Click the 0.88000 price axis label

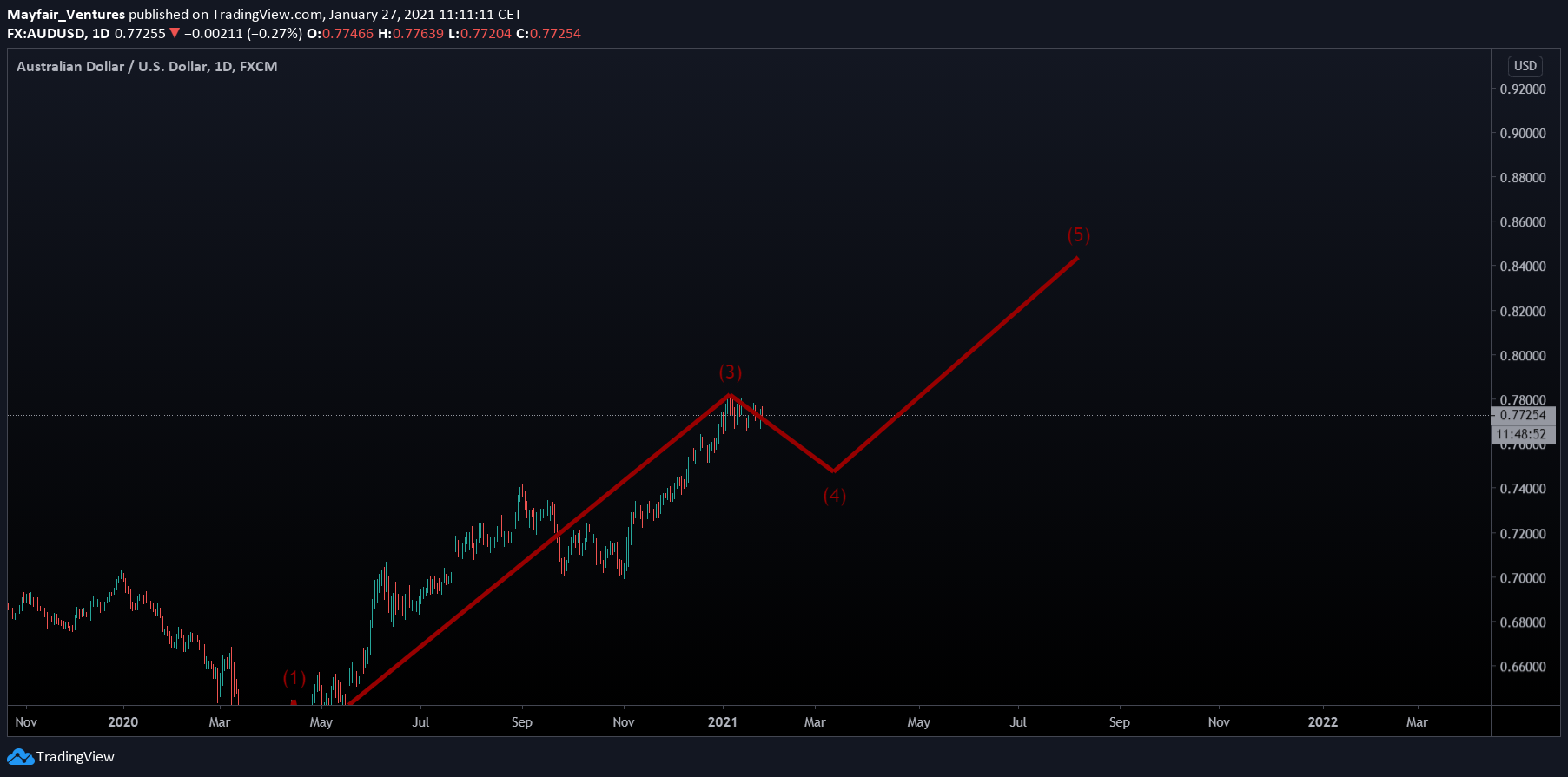(x=1523, y=178)
